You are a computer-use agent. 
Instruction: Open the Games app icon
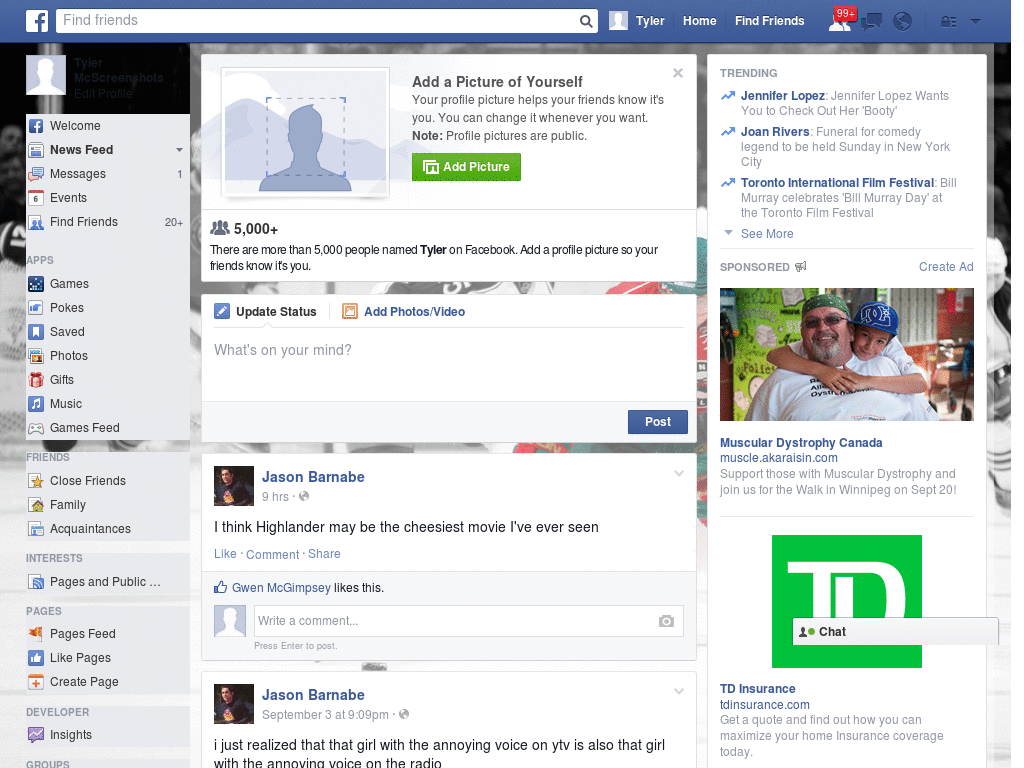click(36, 284)
